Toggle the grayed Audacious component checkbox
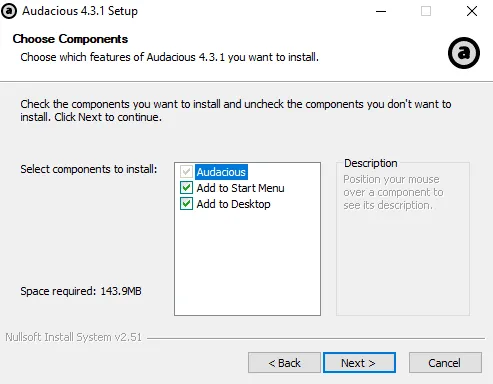This screenshot has height=384, width=493. 186,172
